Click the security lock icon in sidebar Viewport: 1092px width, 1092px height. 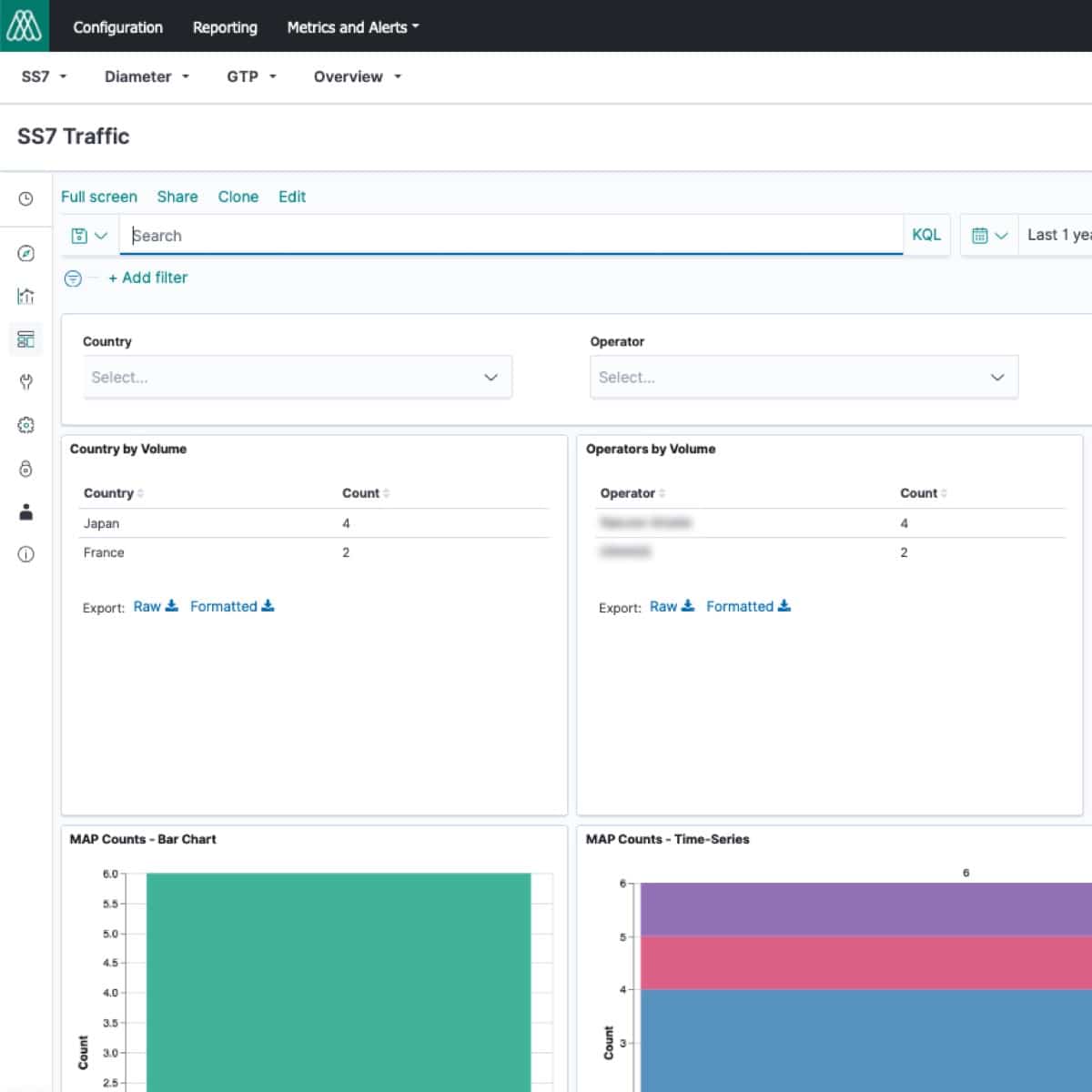click(25, 468)
